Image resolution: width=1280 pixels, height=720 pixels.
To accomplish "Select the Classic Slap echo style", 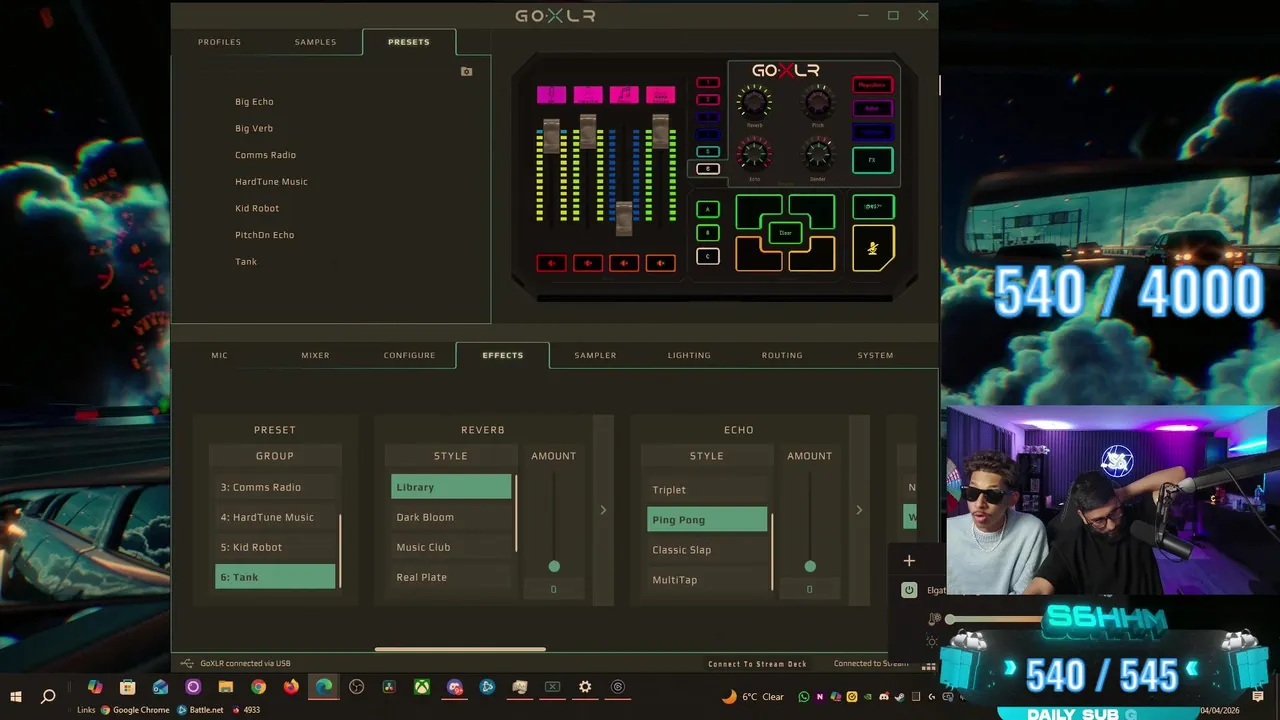I will (x=707, y=550).
